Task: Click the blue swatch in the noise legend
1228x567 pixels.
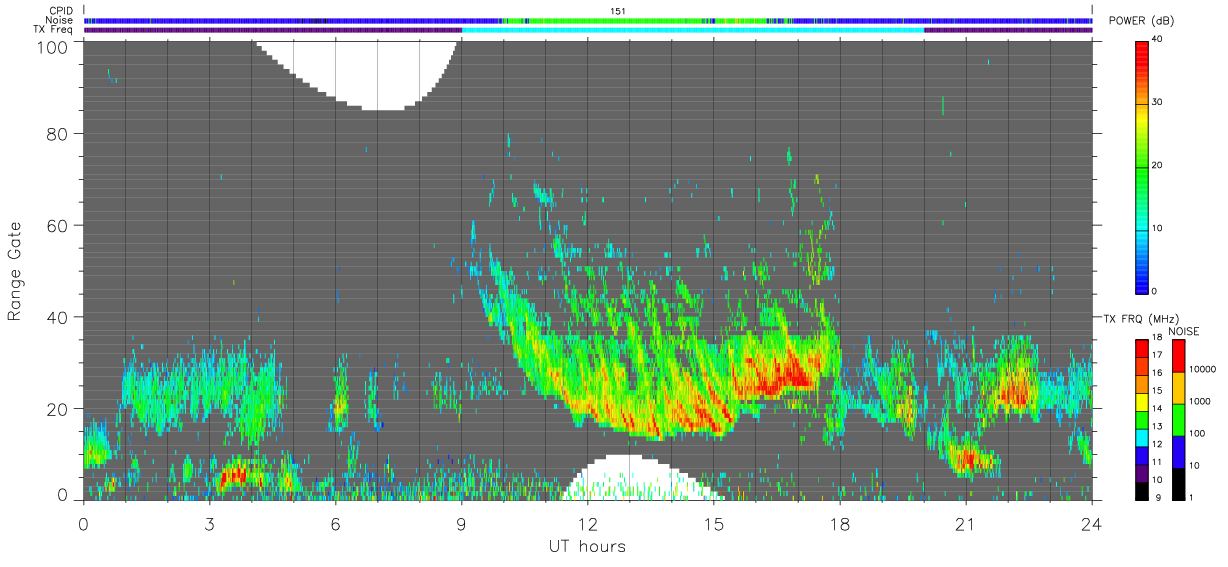Action: [1178, 451]
